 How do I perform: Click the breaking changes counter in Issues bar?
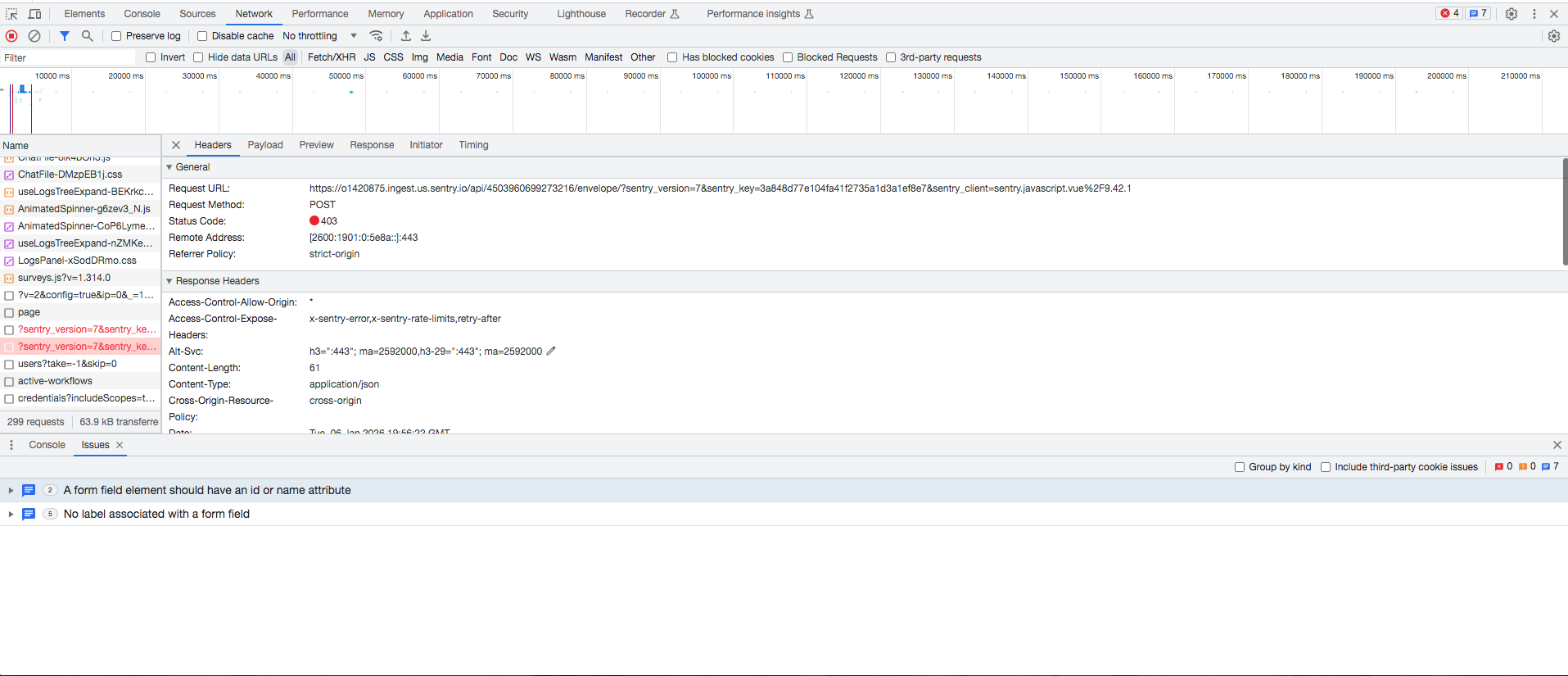pos(1527,466)
